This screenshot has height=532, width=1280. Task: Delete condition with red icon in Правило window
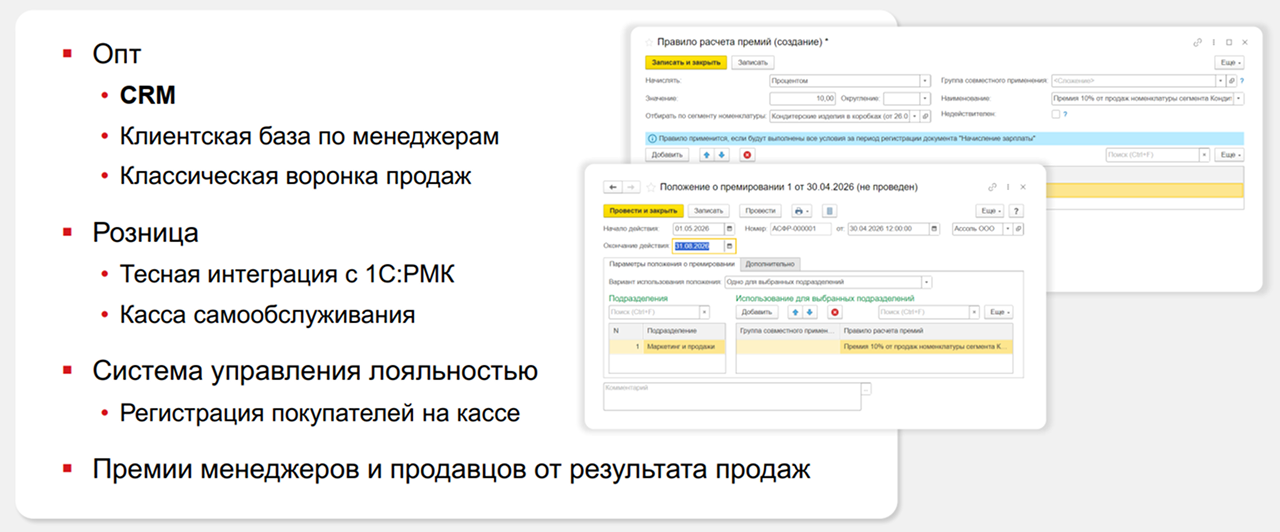click(746, 155)
